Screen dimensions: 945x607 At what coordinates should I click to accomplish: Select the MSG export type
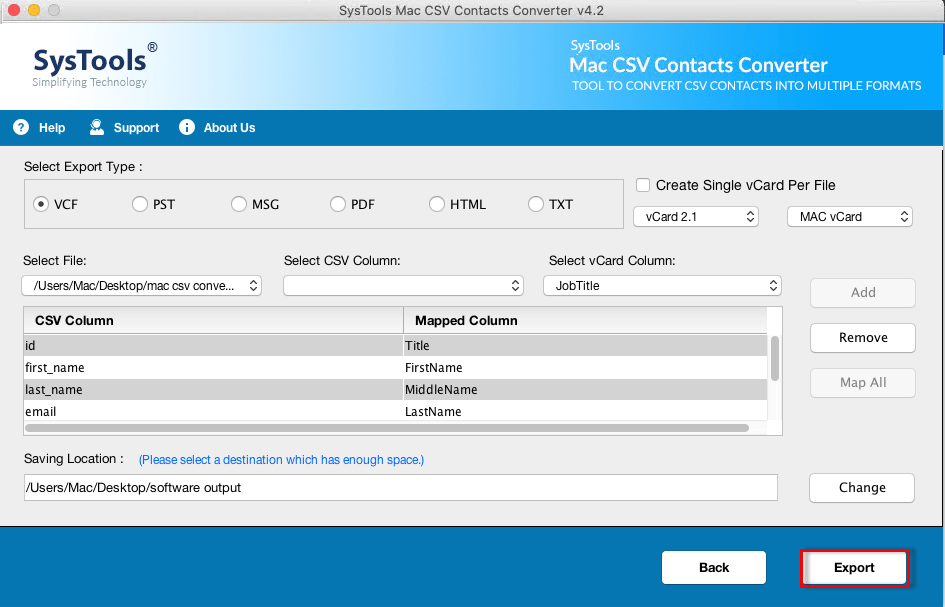coord(238,203)
